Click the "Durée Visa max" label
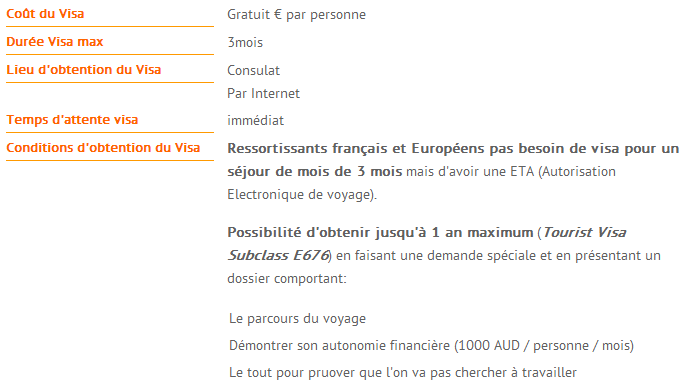Viewport: 695px width, 390px height. pyautogui.click(x=55, y=42)
